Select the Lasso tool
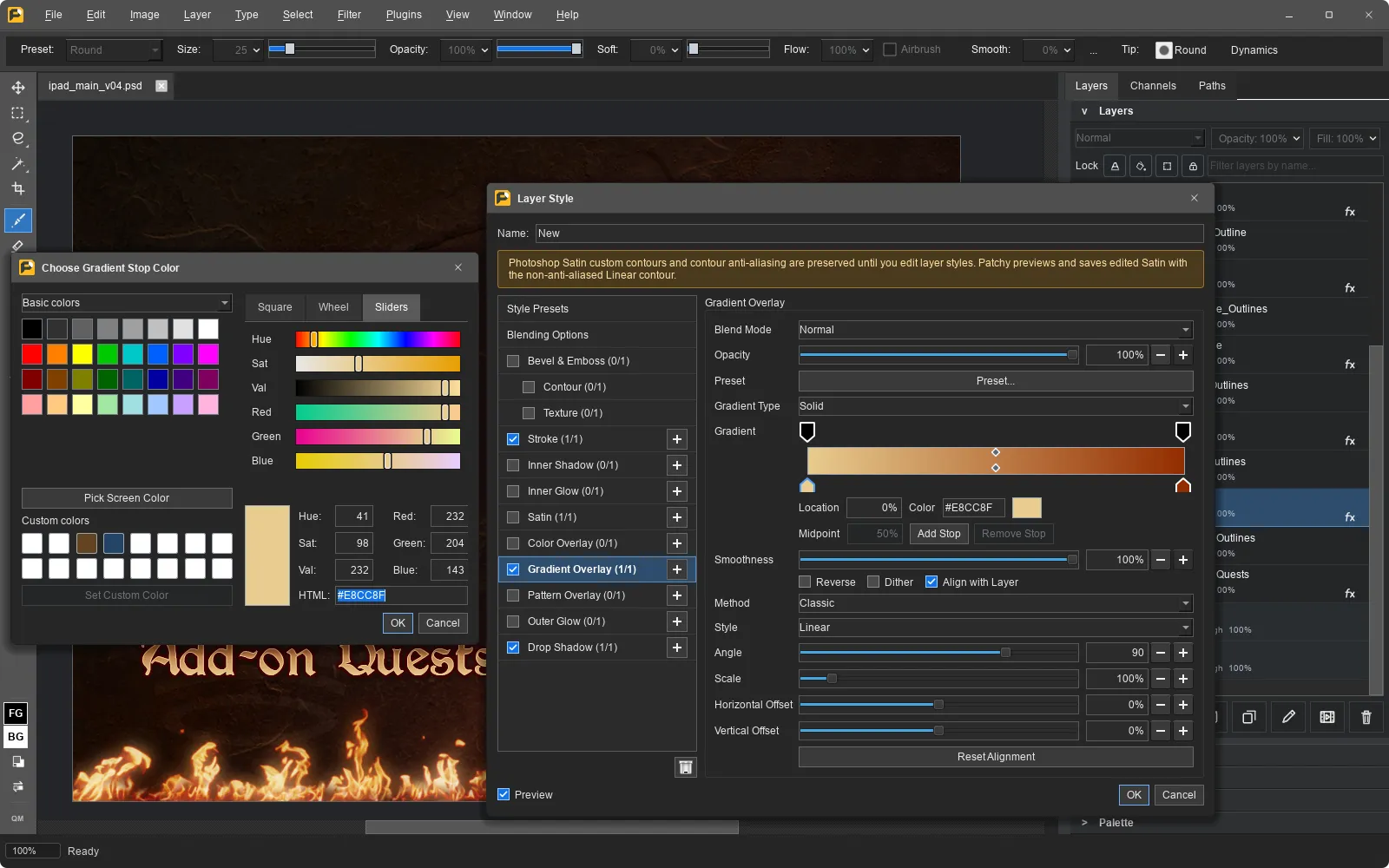The image size is (1389, 868). [17, 138]
